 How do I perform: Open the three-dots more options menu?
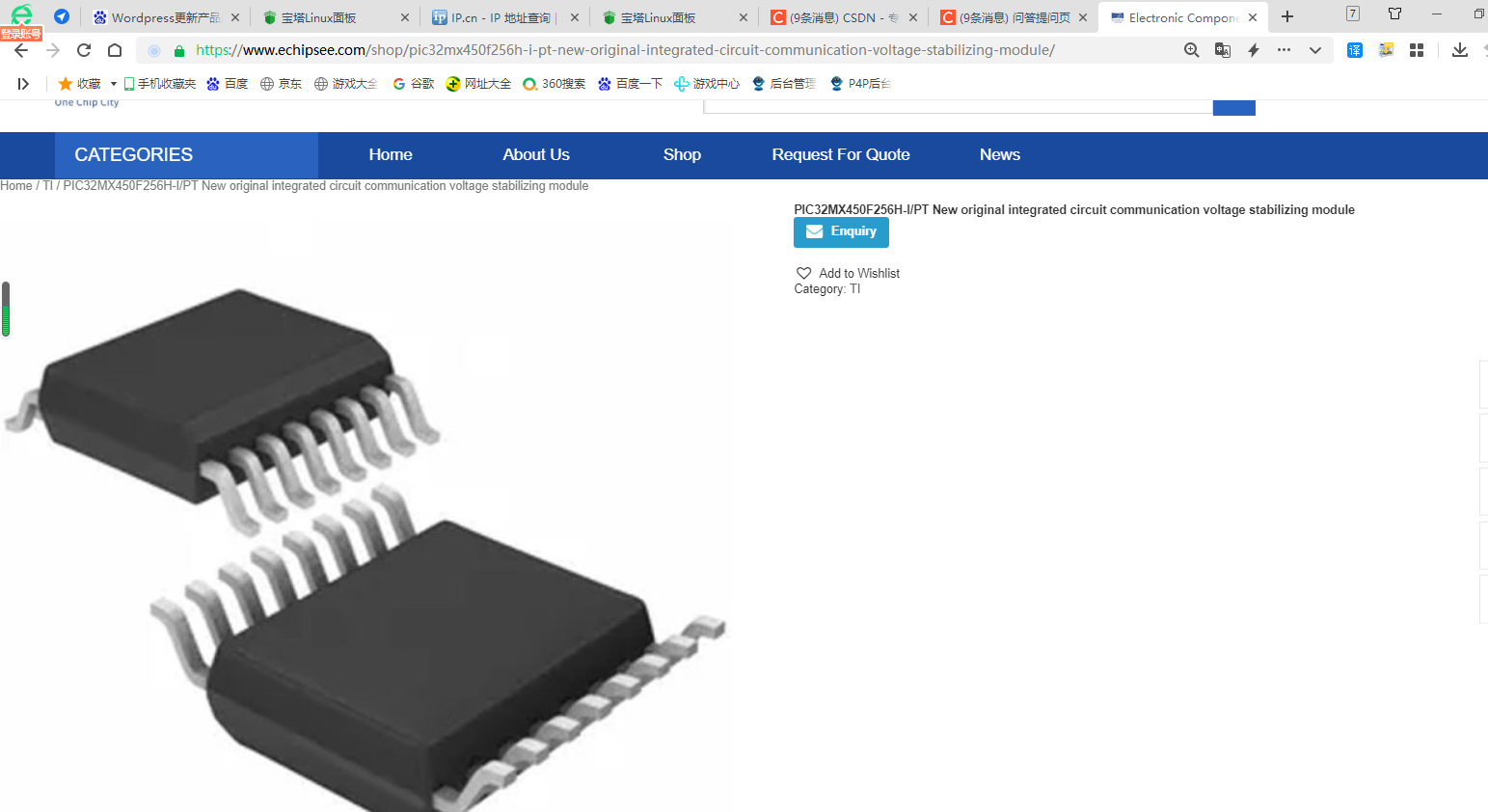click(1284, 50)
